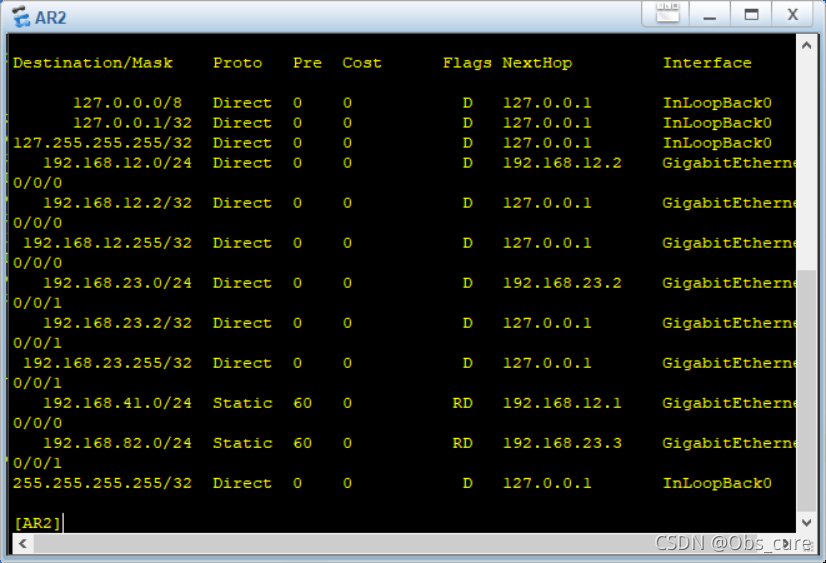Click the AR2 window title text
The image size is (826, 563).
pos(51,17)
